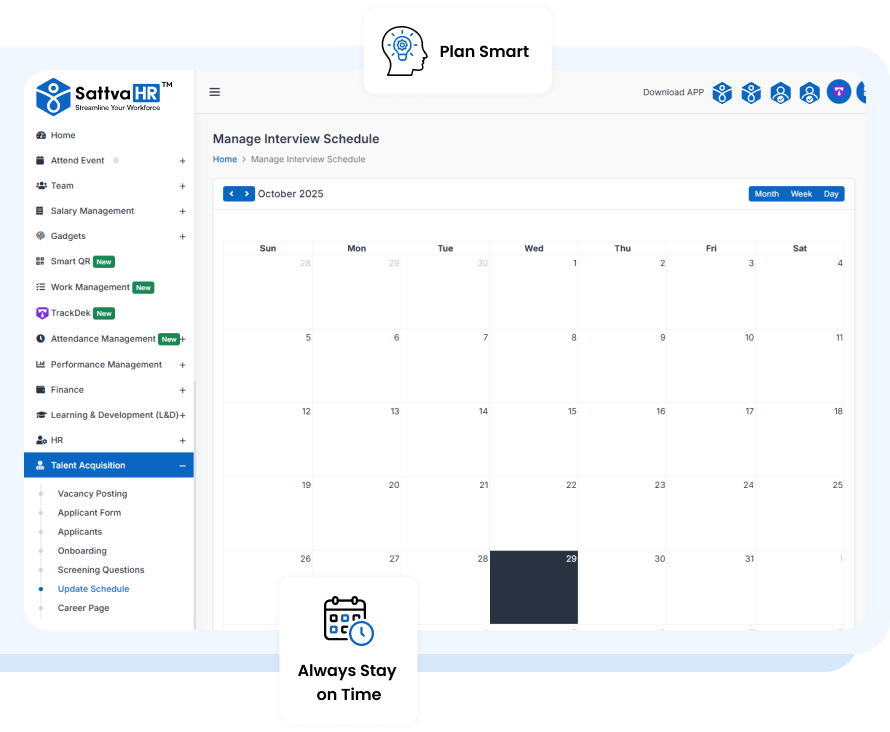Go to previous month in calendar
Viewport: 890px width, 732px height.
pyautogui.click(x=231, y=194)
